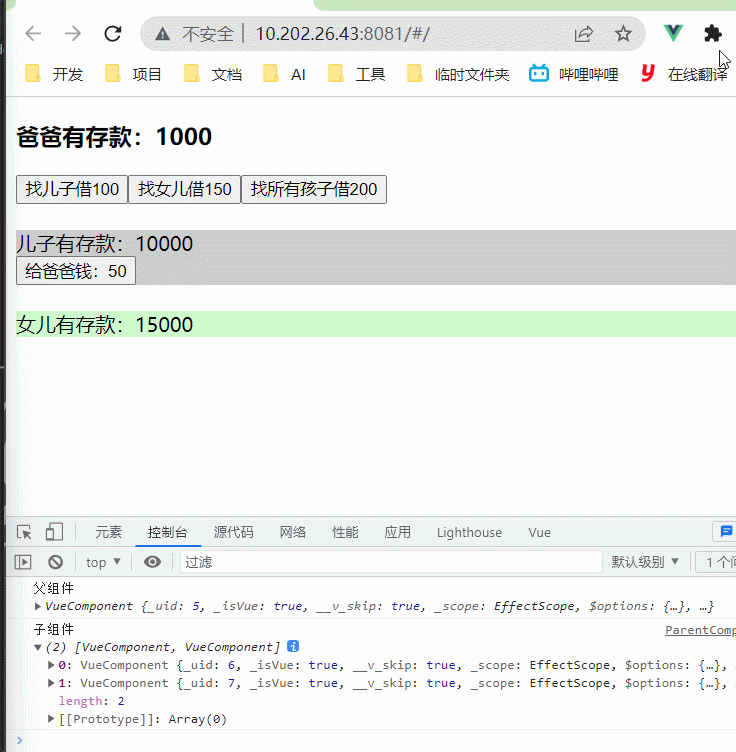736x752 pixels.
Task: Click the 儿子有存款: 10000 text
Action: (104, 244)
